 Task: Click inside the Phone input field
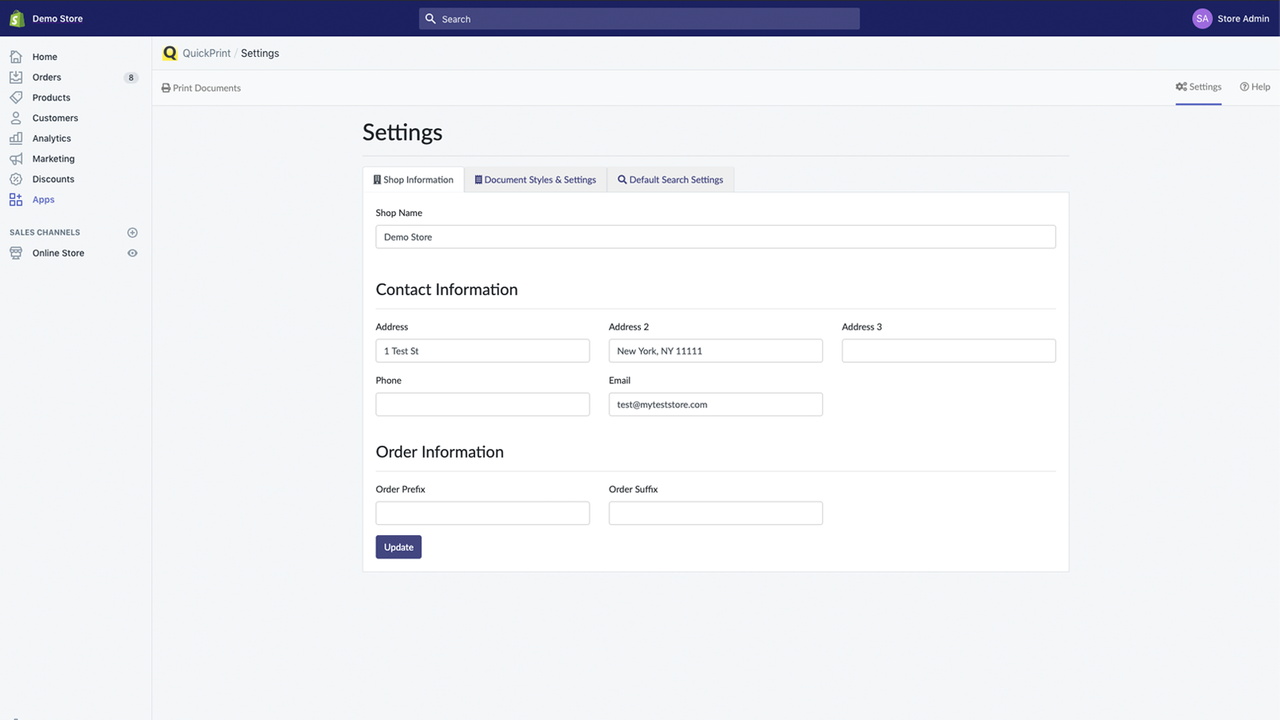[x=482, y=404]
